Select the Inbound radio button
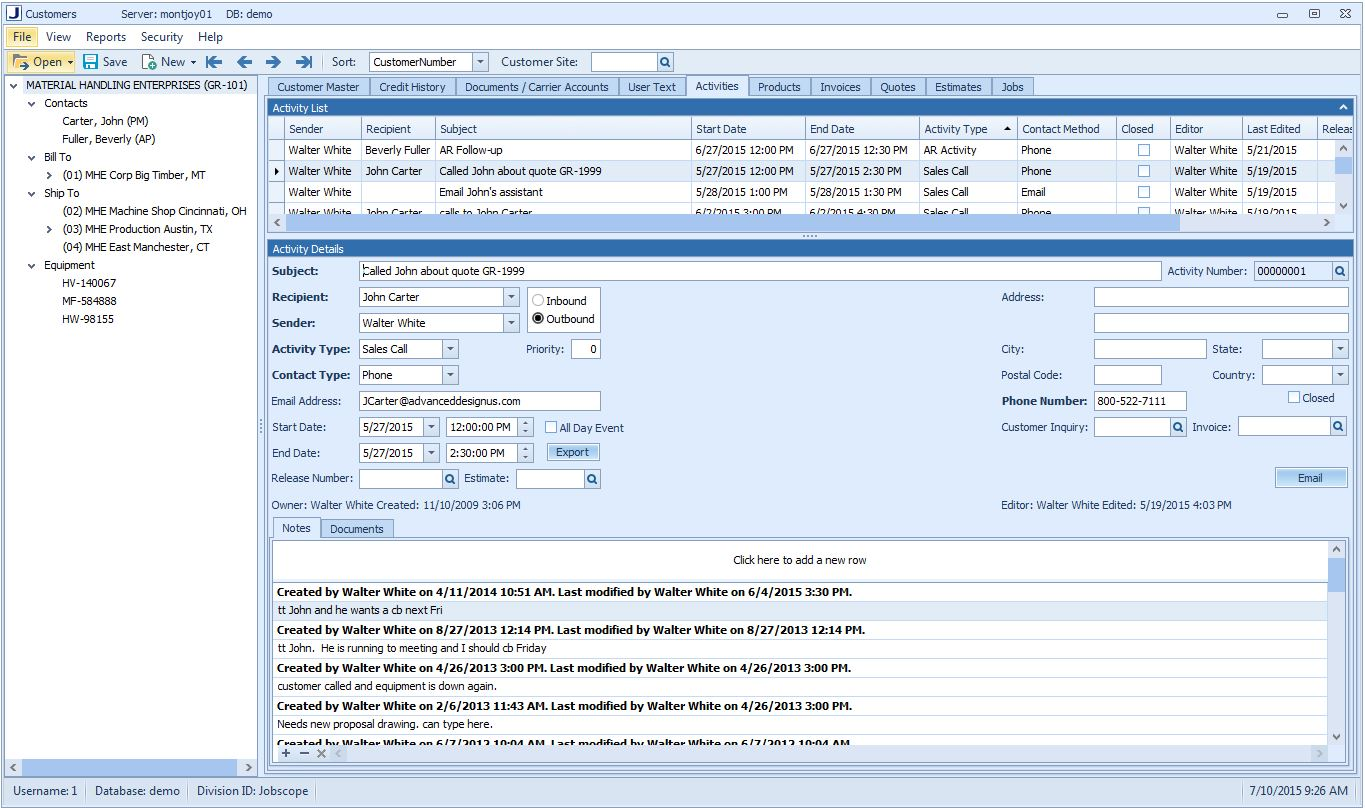The width and height of the screenshot is (1365, 808). tap(538, 301)
